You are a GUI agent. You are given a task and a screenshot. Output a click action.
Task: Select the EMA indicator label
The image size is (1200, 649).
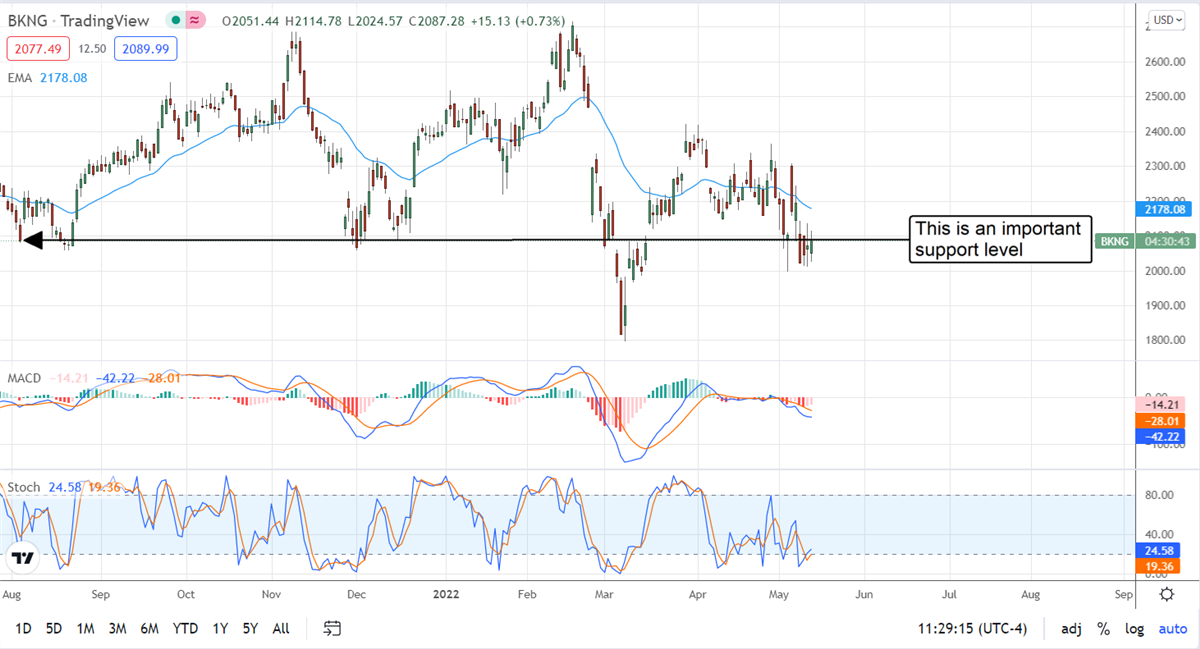(20, 76)
